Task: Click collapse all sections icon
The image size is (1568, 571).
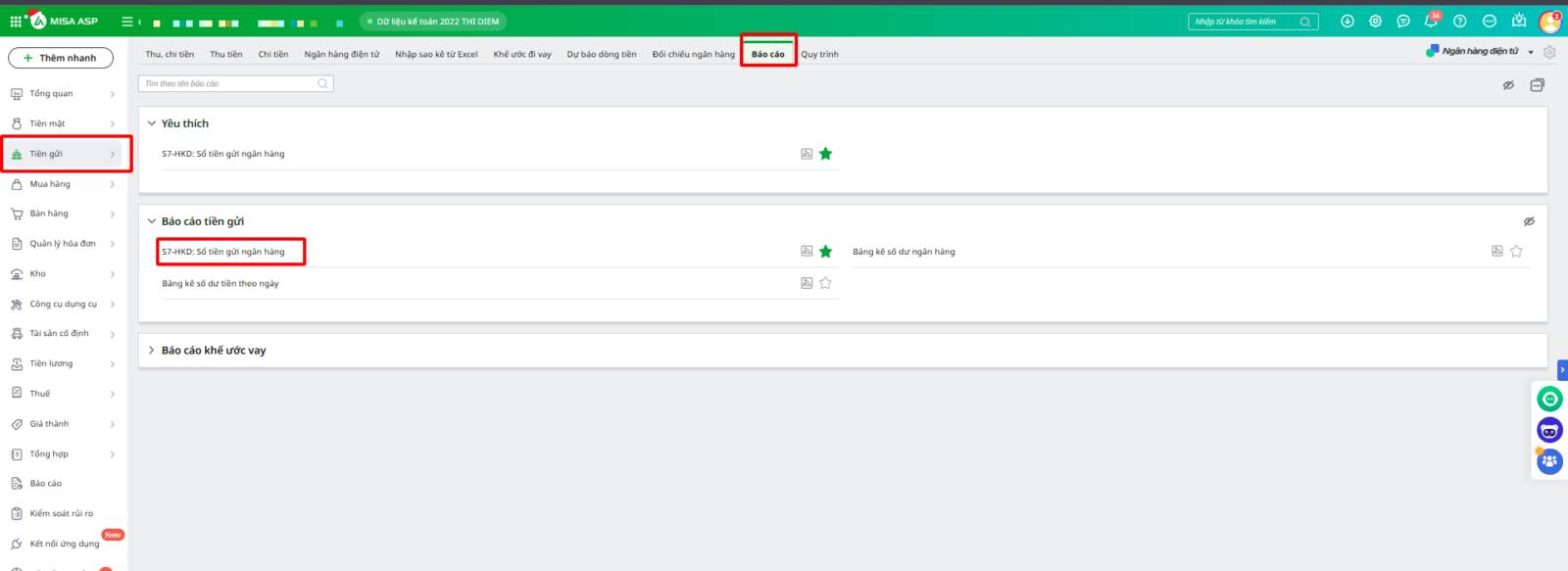Action: [x=1537, y=85]
